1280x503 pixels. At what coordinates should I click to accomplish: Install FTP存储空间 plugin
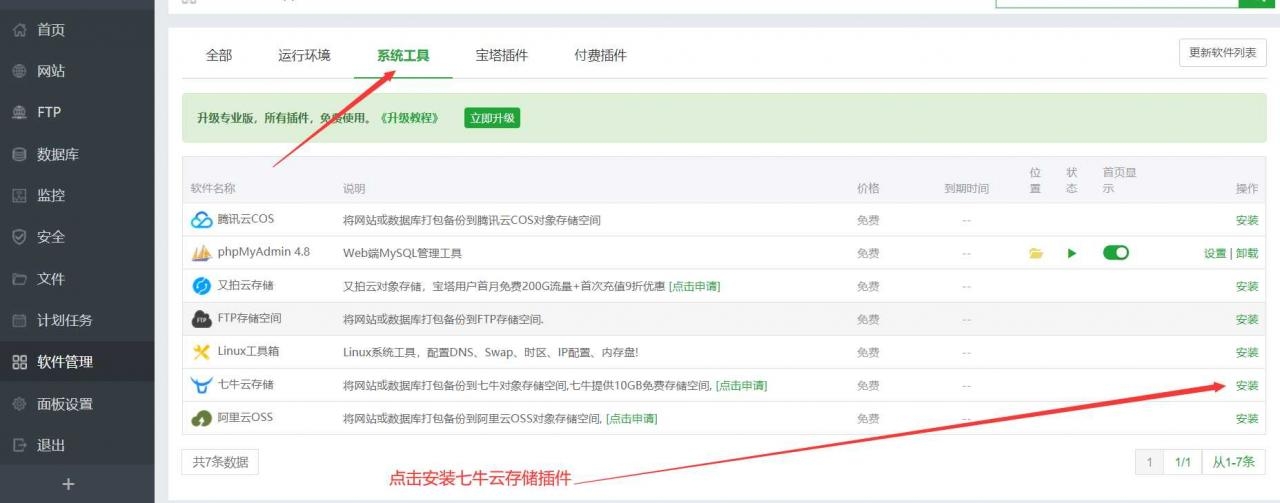click(x=1247, y=319)
